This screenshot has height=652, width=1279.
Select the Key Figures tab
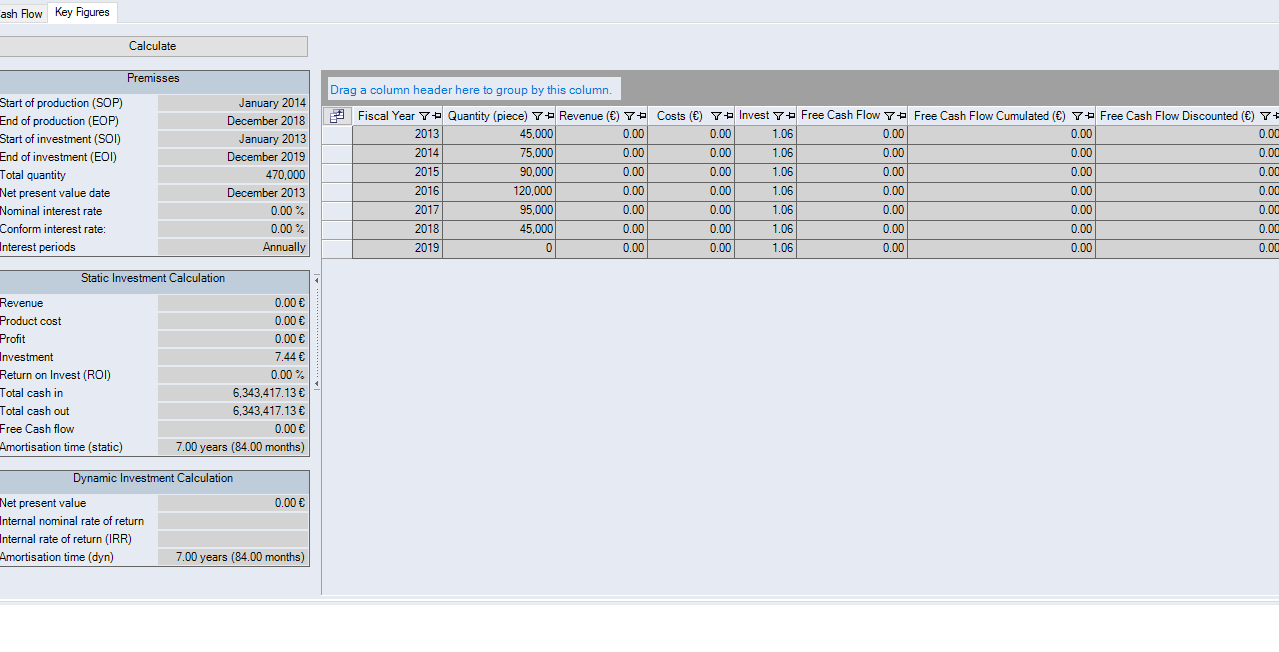(82, 12)
